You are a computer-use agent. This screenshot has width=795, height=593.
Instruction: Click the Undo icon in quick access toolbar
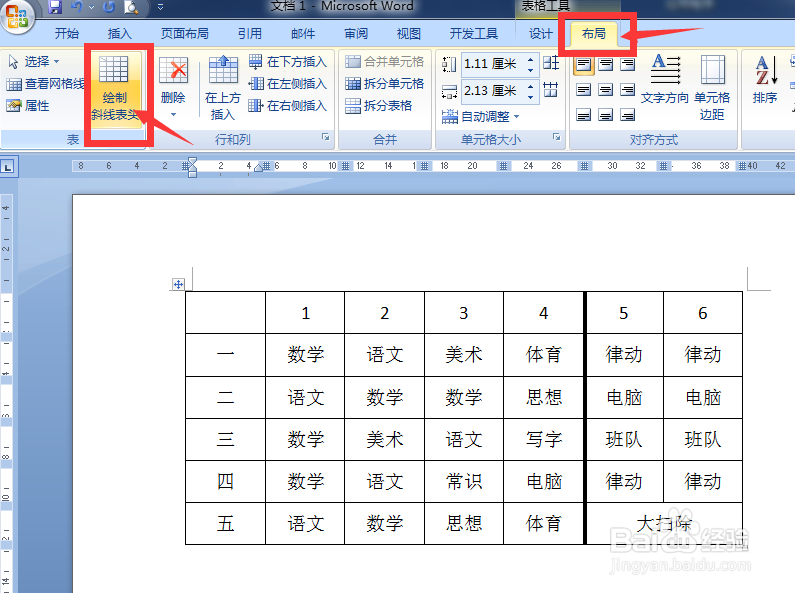click(x=77, y=7)
